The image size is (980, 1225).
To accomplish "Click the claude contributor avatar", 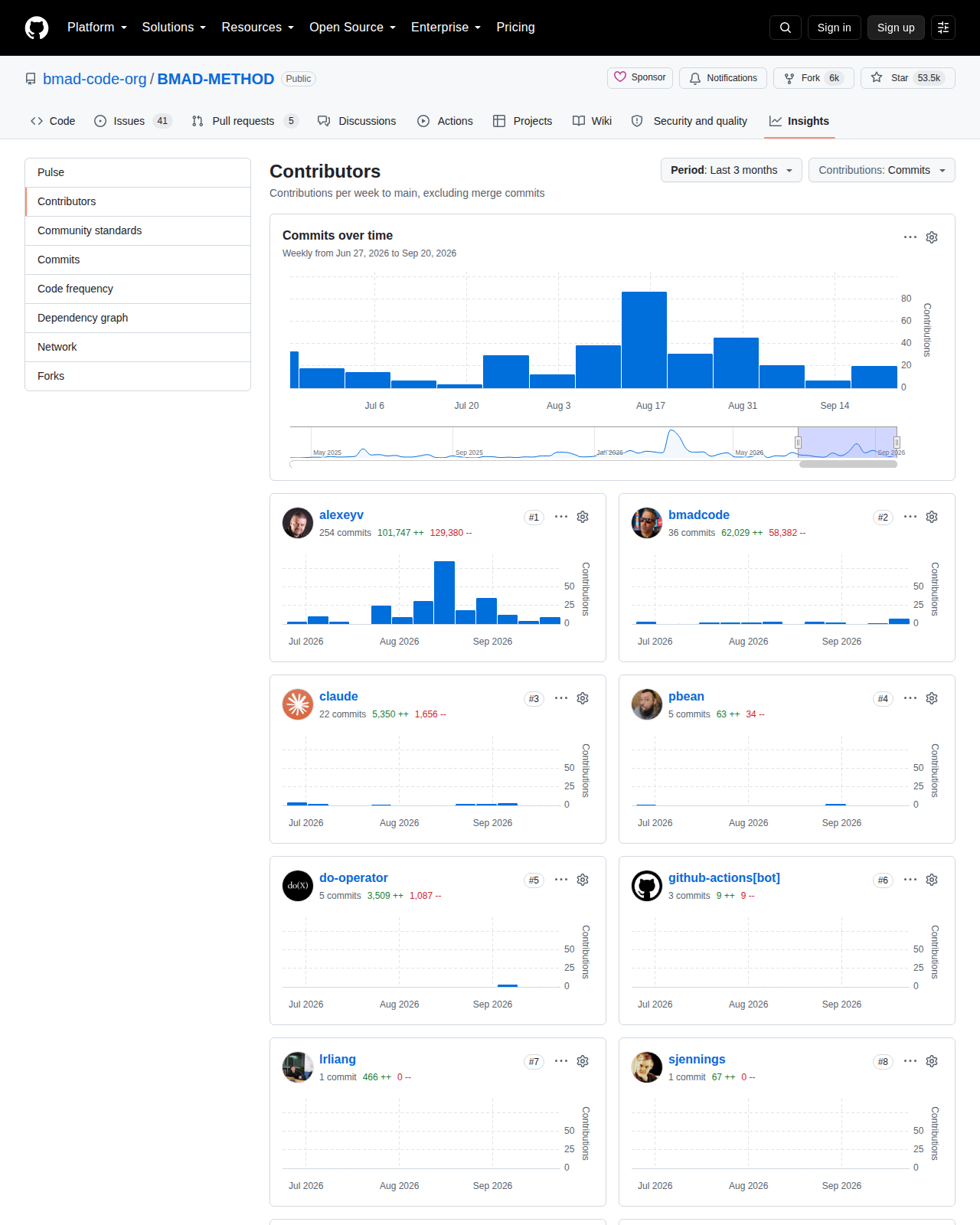I will point(298,704).
